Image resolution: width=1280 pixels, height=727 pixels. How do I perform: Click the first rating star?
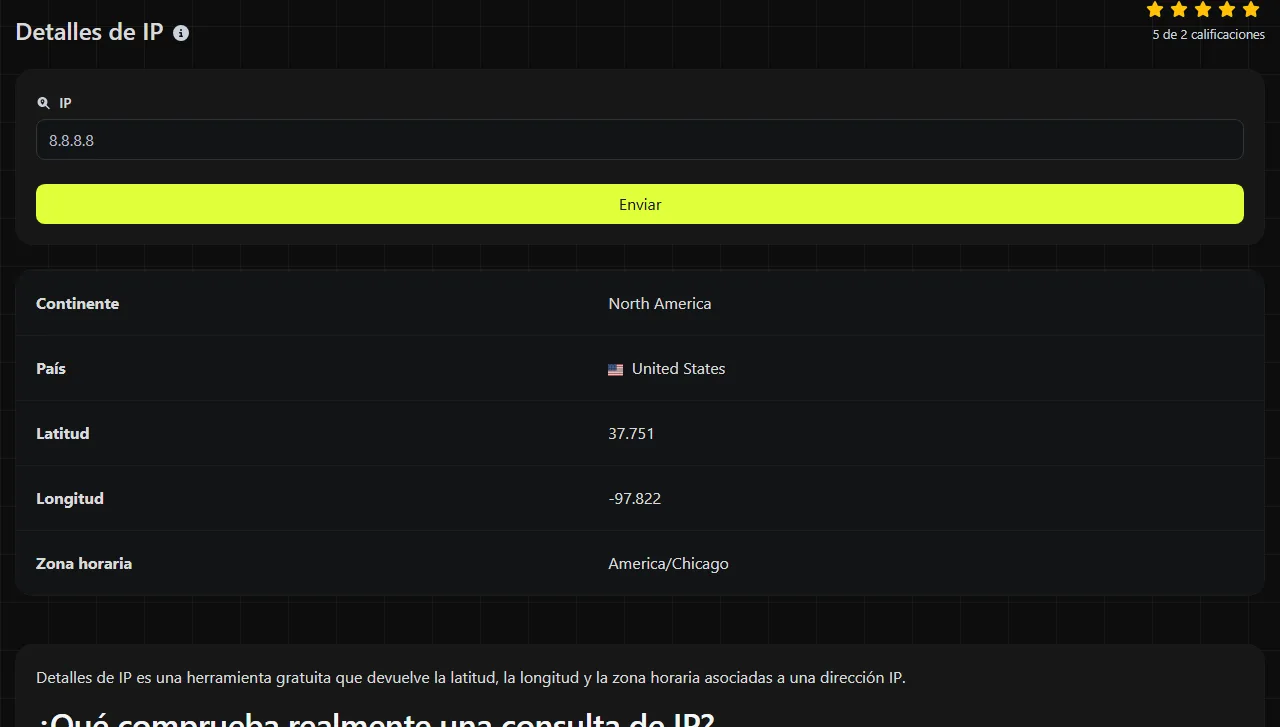point(1155,10)
